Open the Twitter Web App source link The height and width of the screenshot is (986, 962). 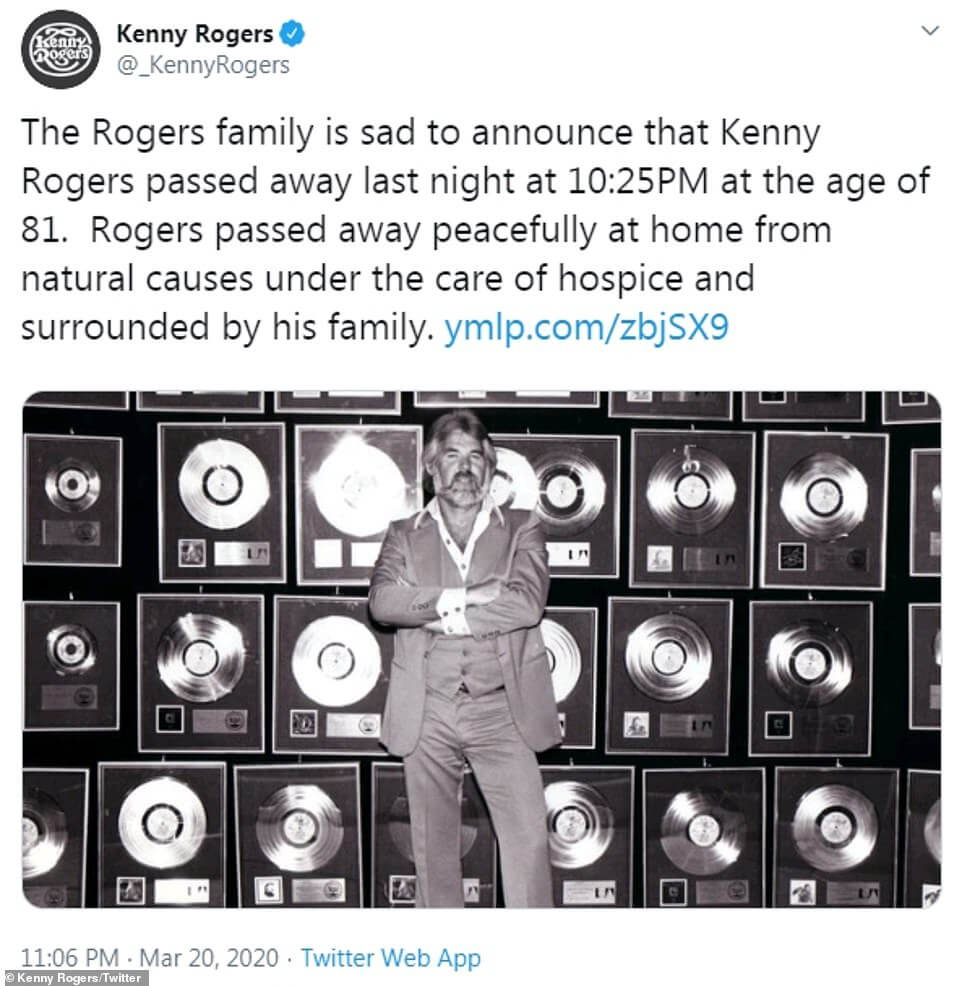coord(390,958)
